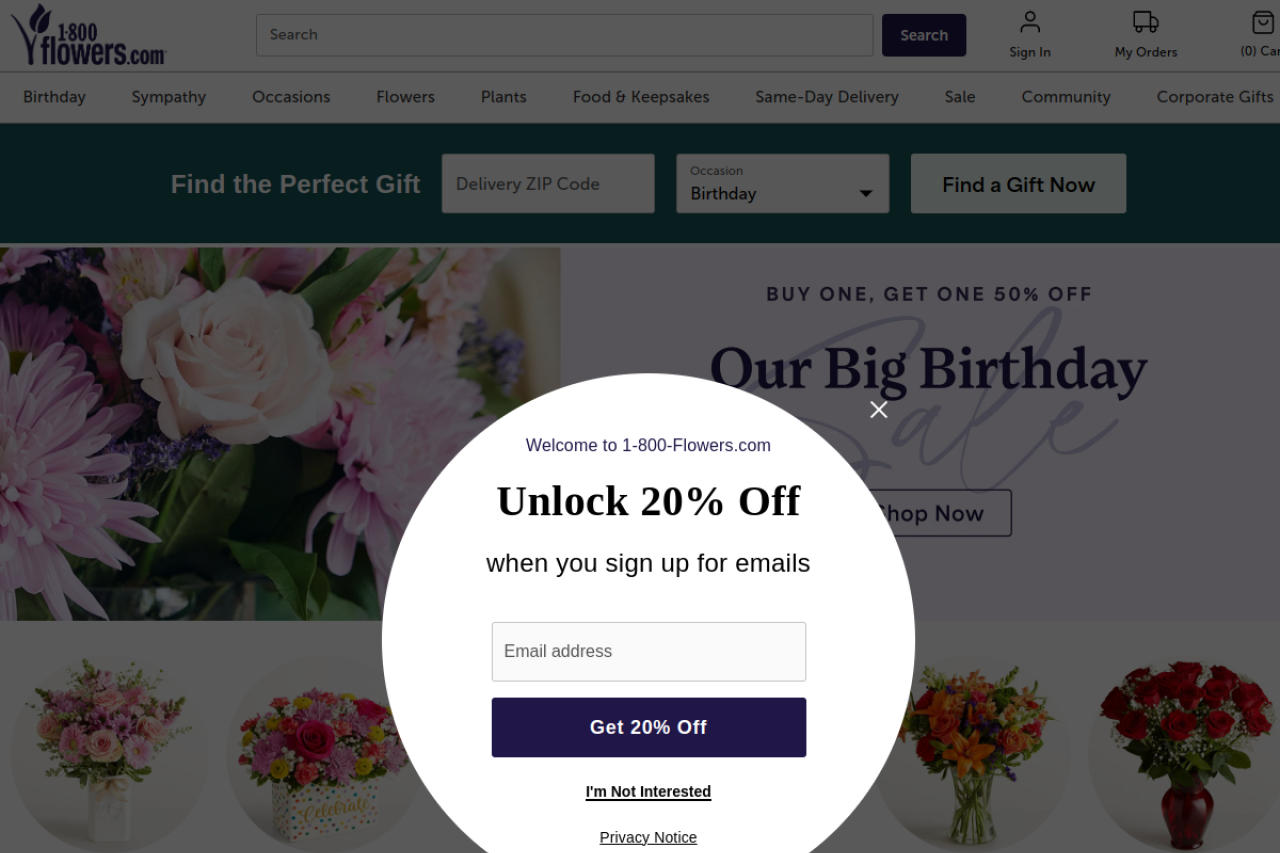Click the I'm Not Interested link

(648, 792)
